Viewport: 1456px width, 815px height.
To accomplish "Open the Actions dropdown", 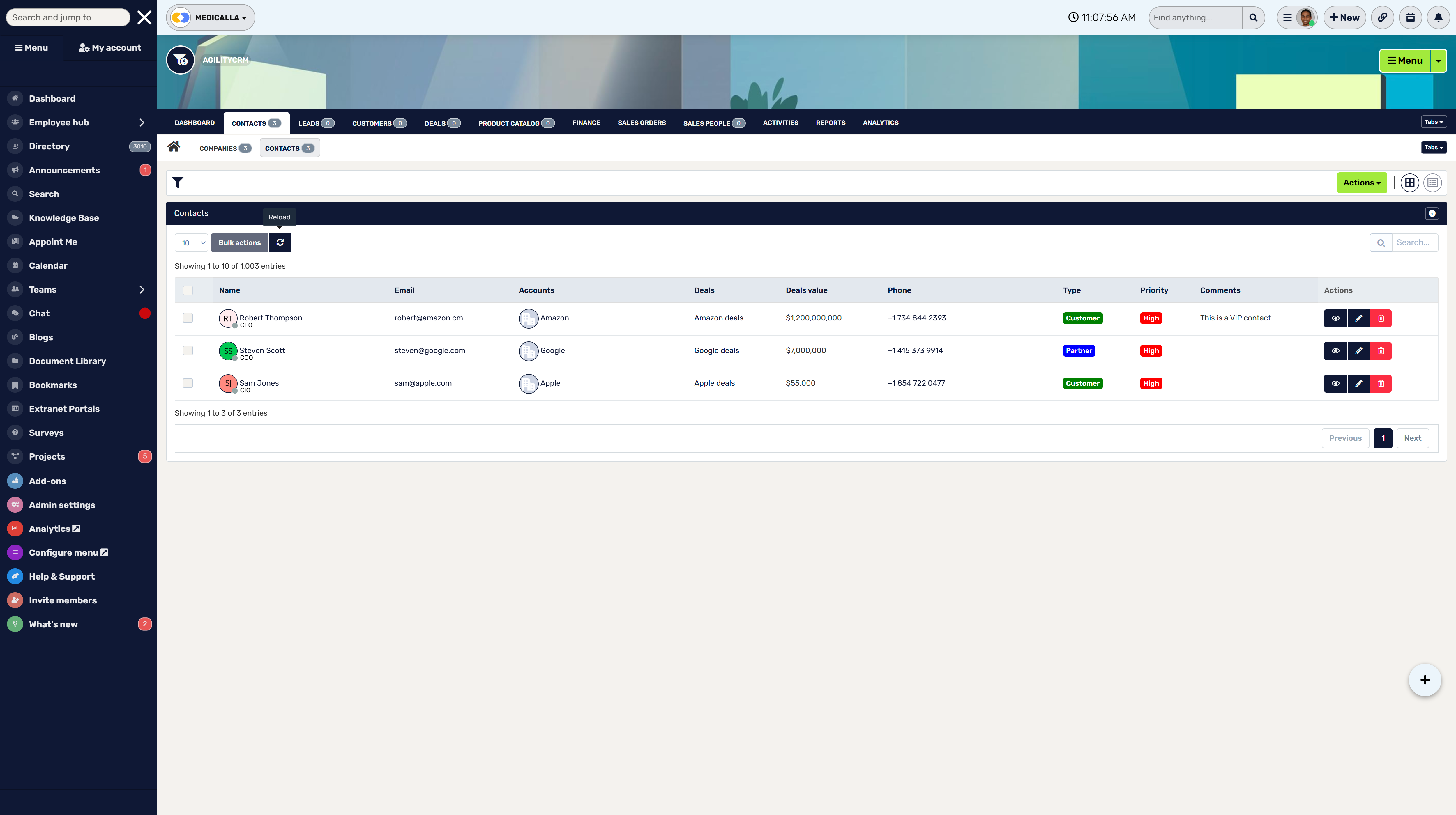I will click(1362, 183).
